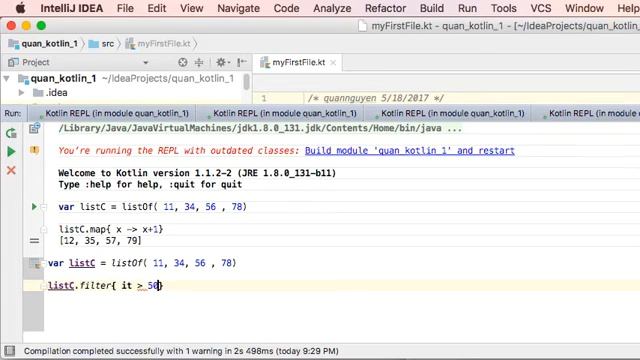This screenshot has width=640, height=360.
Task: Click the Java path output line
Action: [x=260, y=129]
